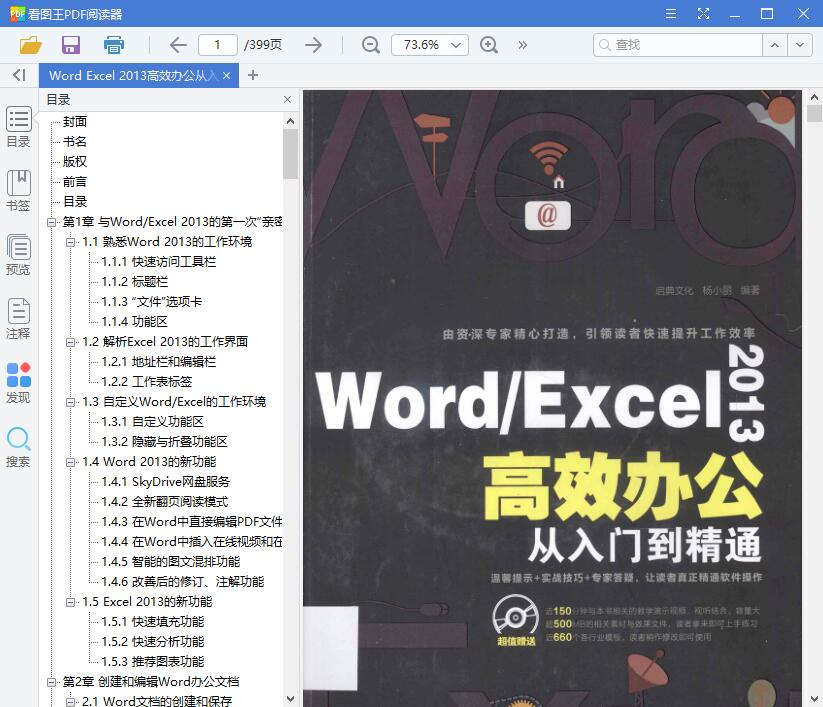
Task: Jump to 封面 in the outline
Action: pyautogui.click(x=75, y=122)
